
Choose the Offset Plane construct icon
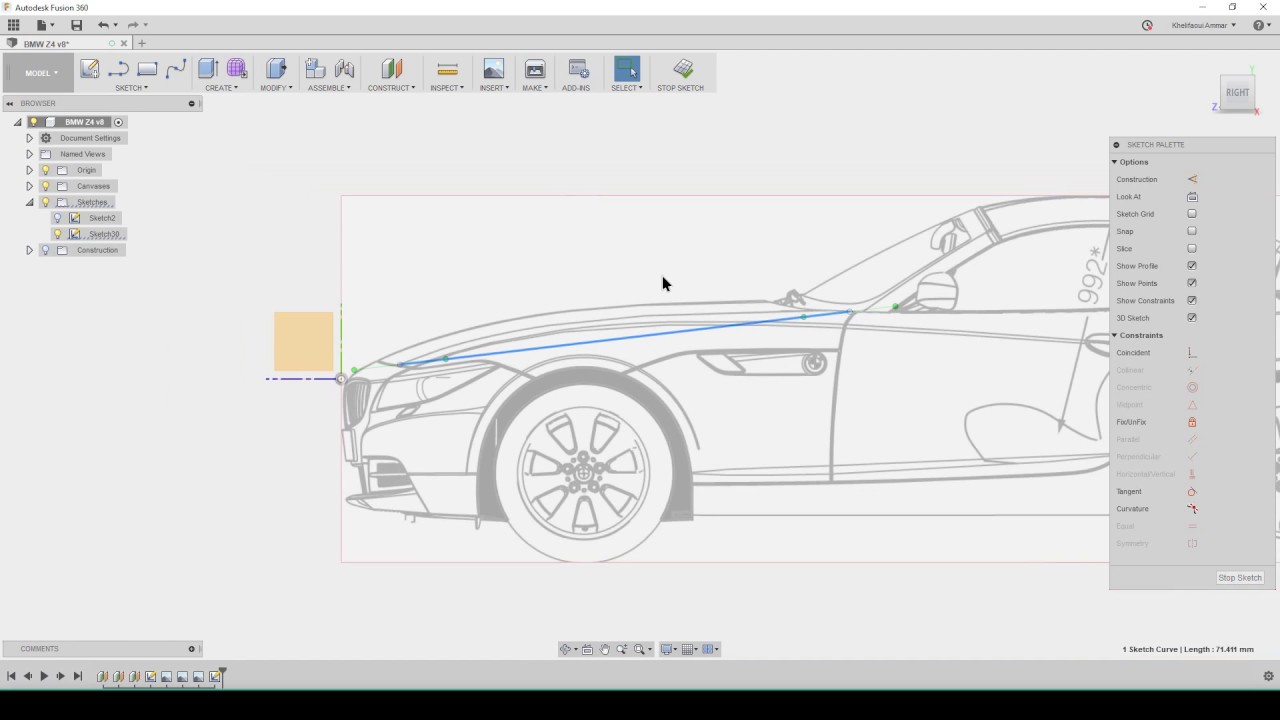click(x=391, y=69)
